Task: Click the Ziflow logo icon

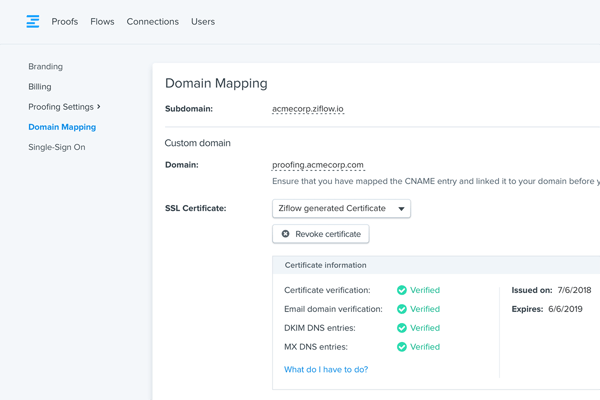Action: [x=33, y=21]
